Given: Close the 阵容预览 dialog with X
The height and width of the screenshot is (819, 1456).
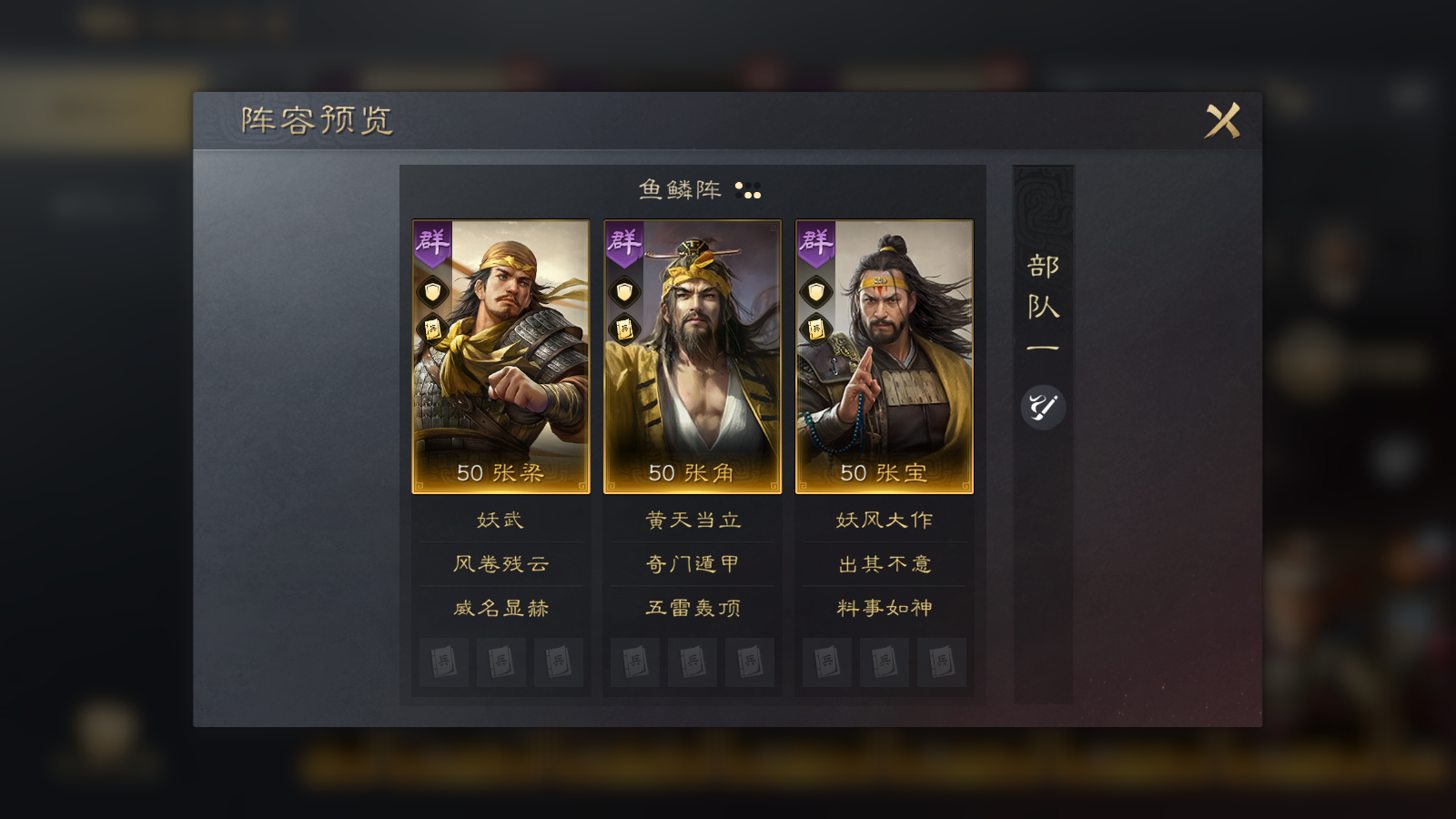Looking at the screenshot, I should click(x=1222, y=120).
